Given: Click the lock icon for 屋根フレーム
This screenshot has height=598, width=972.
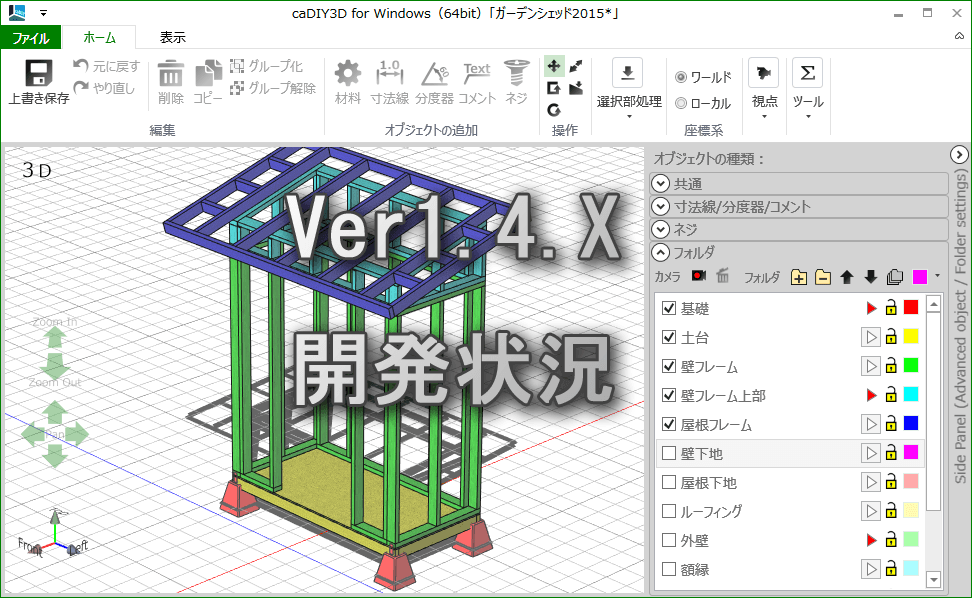Looking at the screenshot, I should click(891, 423).
